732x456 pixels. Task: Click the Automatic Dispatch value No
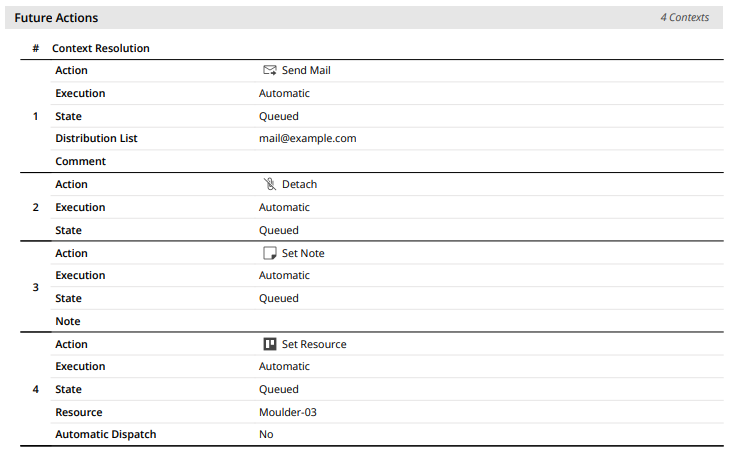[266, 435]
